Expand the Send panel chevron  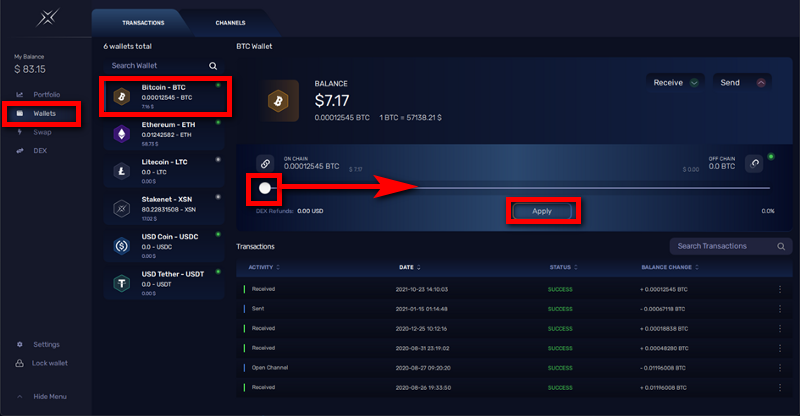(x=761, y=83)
